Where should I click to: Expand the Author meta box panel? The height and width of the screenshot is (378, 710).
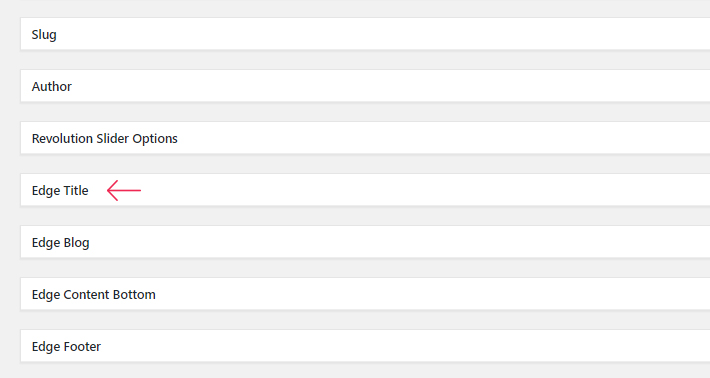(x=365, y=86)
